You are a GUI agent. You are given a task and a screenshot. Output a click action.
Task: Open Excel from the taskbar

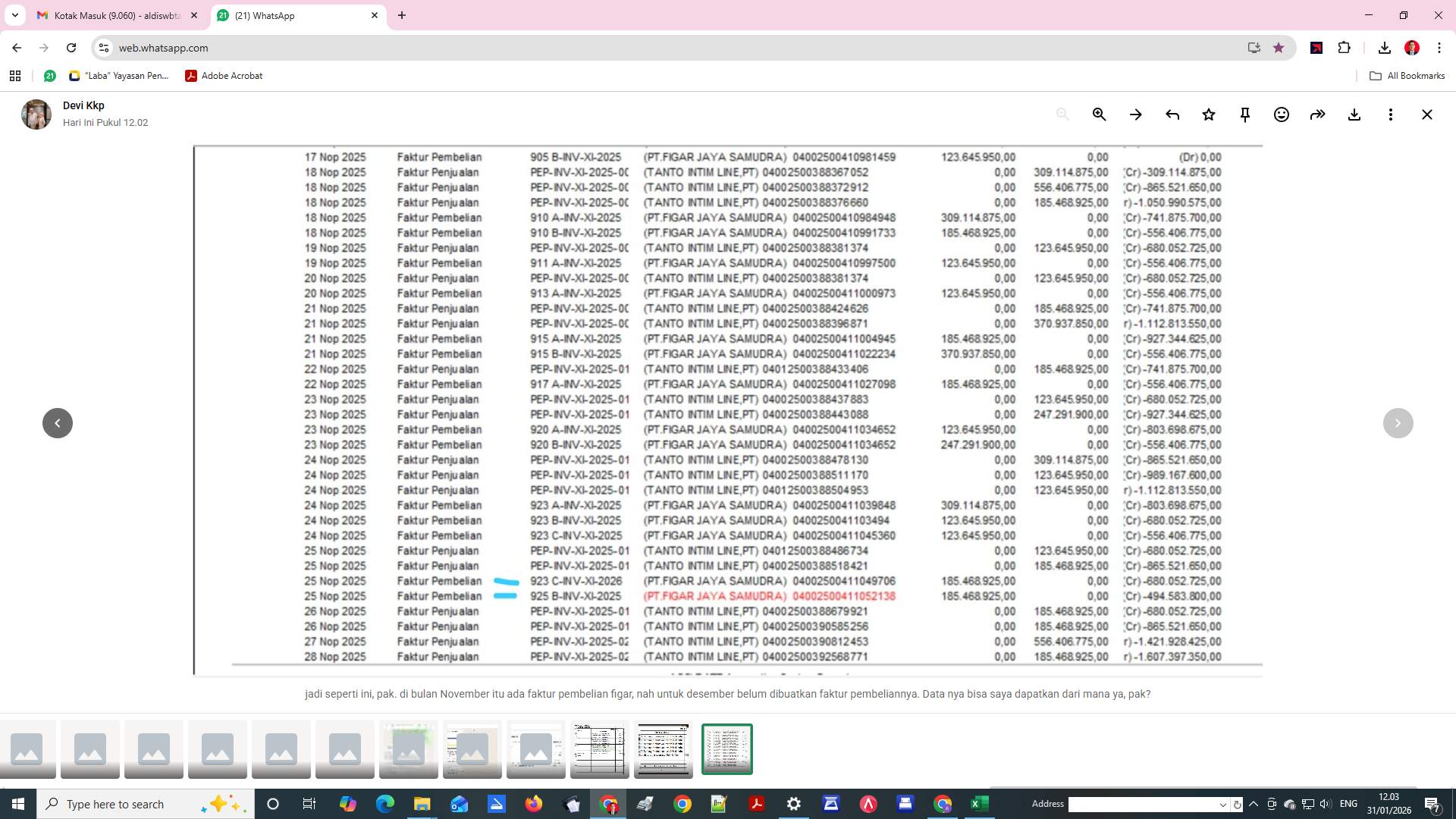979,804
